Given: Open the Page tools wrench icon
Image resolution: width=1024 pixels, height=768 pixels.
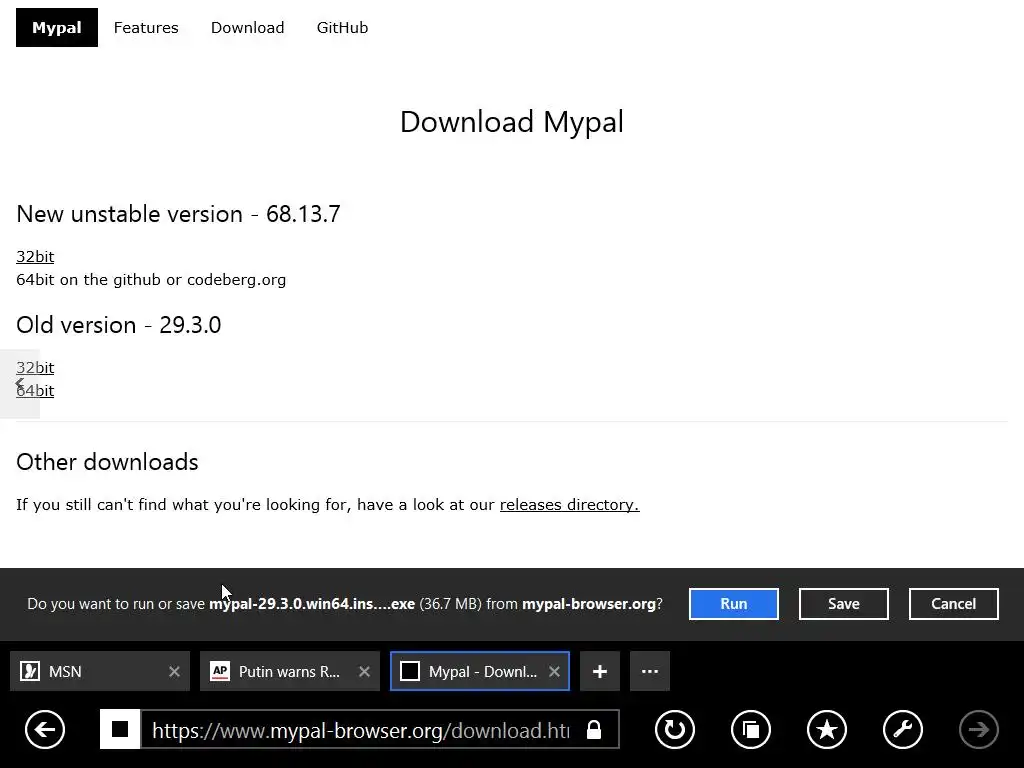Looking at the screenshot, I should pyautogui.click(x=903, y=729).
